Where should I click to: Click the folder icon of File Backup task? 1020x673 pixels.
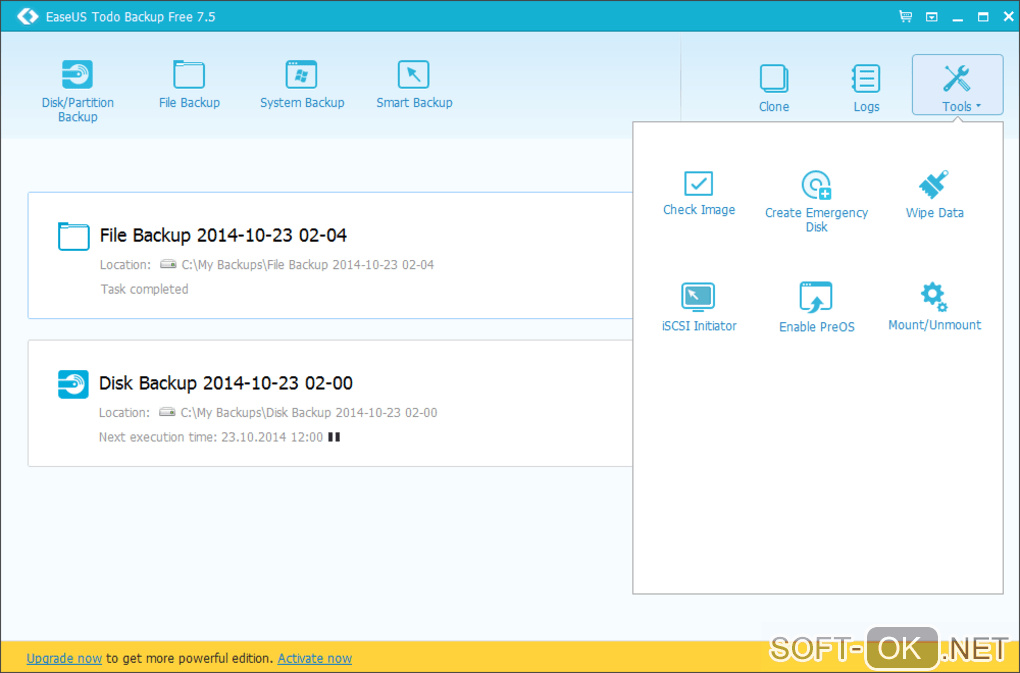click(74, 236)
